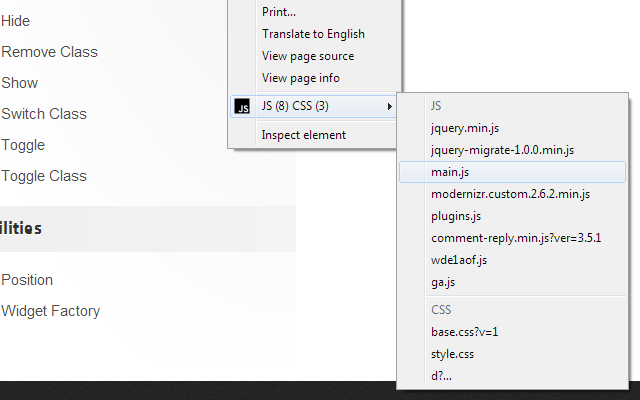Select Translate to English menu entry
The image size is (640, 400).
coord(314,34)
